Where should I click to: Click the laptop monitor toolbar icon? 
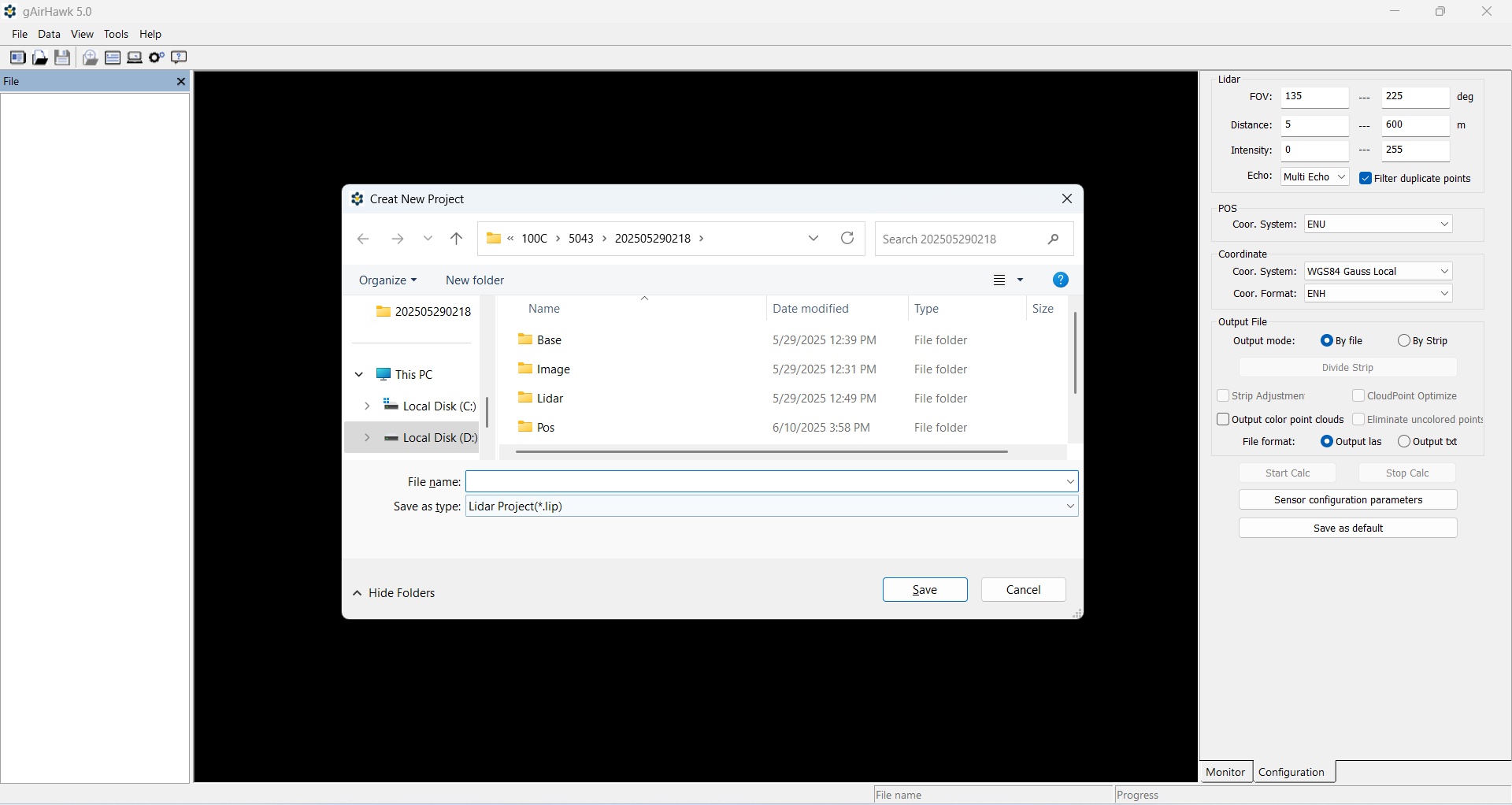click(135, 57)
